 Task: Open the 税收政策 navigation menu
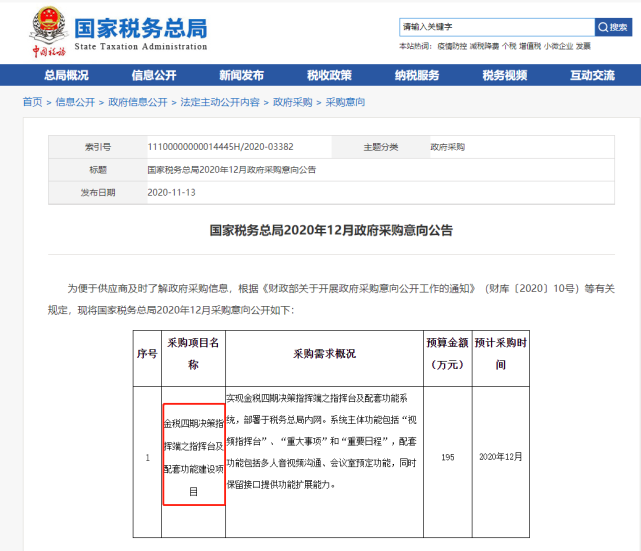pos(329,75)
